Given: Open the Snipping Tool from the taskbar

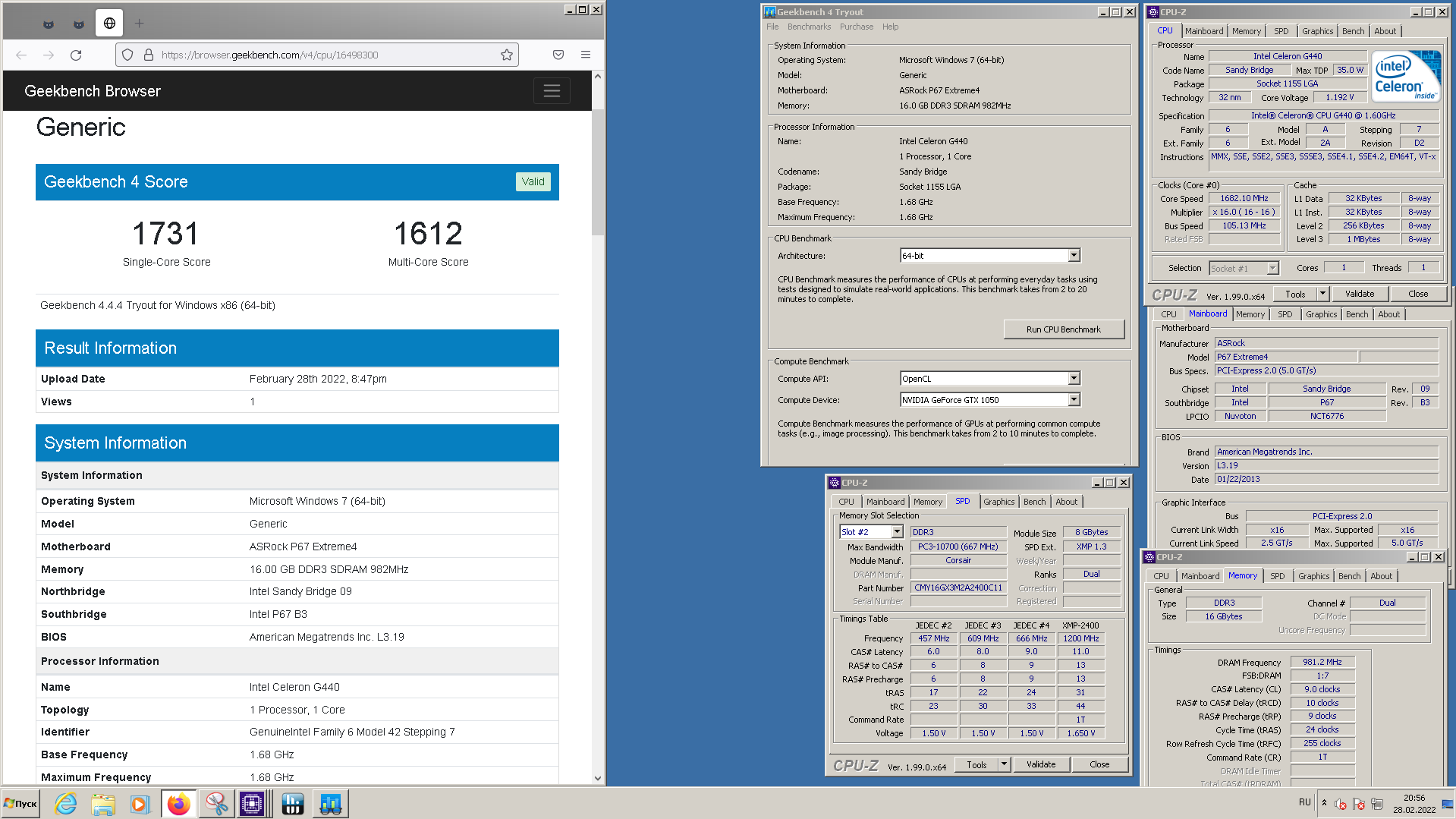Looking at the screenshot, I should tap(216, 804).
